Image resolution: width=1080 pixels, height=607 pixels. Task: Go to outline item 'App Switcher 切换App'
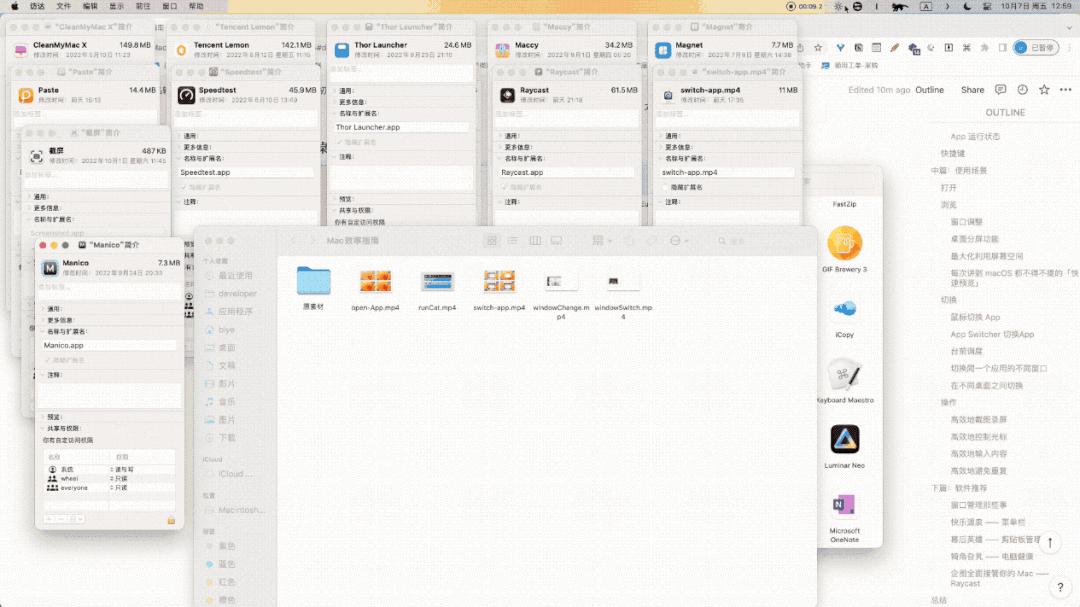(x=992, y=334)
